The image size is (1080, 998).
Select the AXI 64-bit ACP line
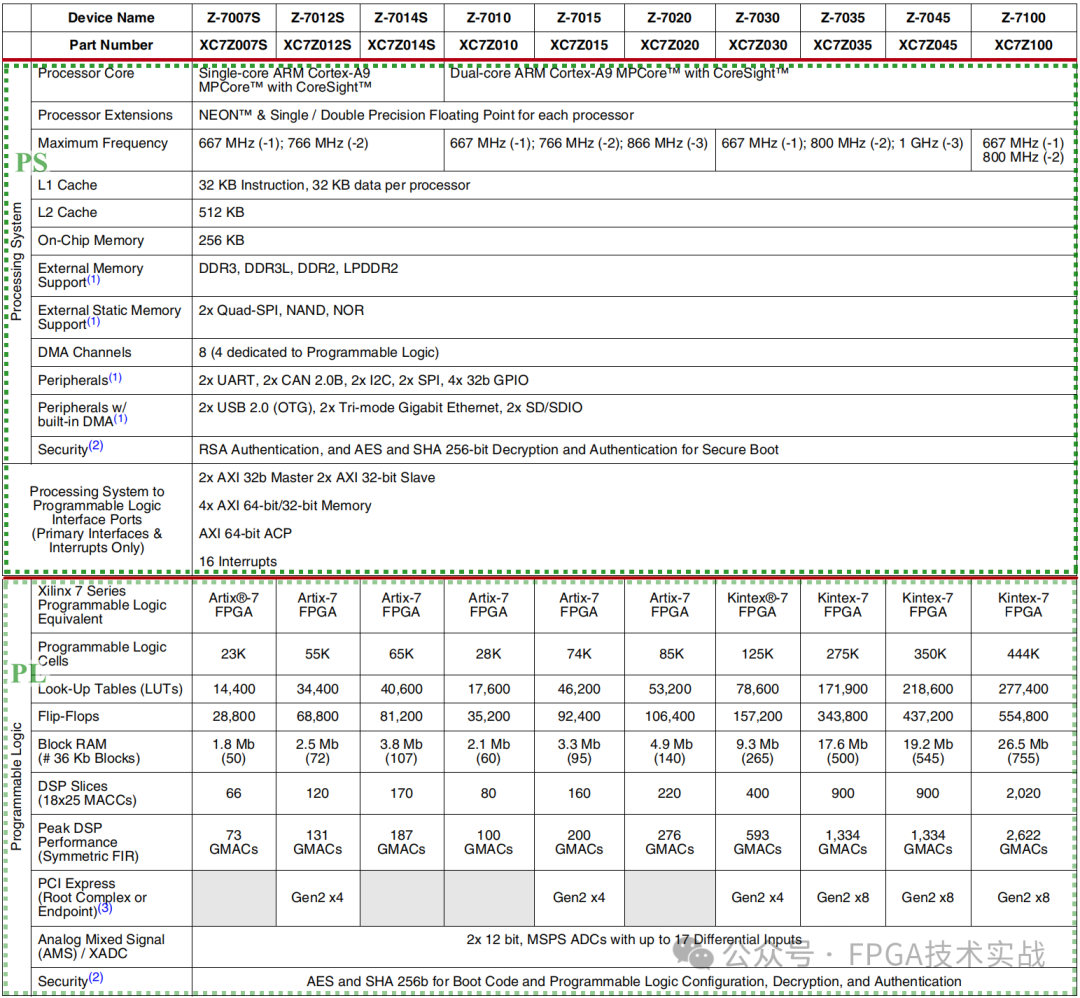coord(245,534)
